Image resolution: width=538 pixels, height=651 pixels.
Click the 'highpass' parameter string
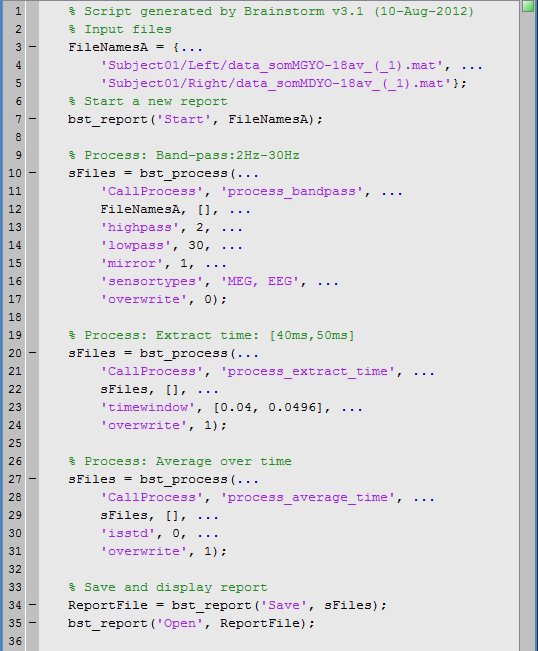[140, 228]
